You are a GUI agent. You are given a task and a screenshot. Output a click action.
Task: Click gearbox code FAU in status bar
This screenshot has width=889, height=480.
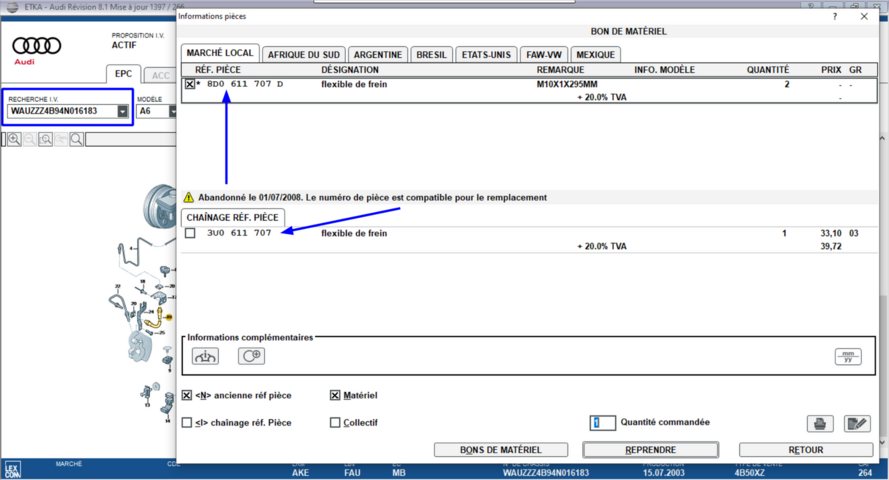coord(352,473)
